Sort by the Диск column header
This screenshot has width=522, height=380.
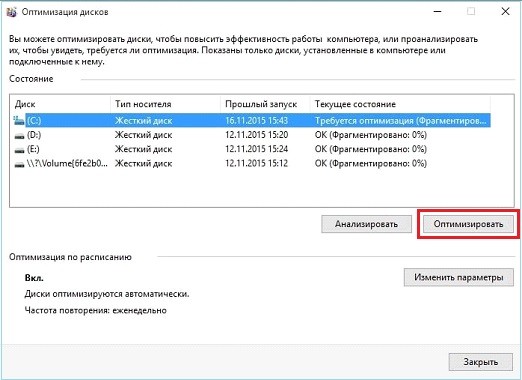(x=60, y=104)
